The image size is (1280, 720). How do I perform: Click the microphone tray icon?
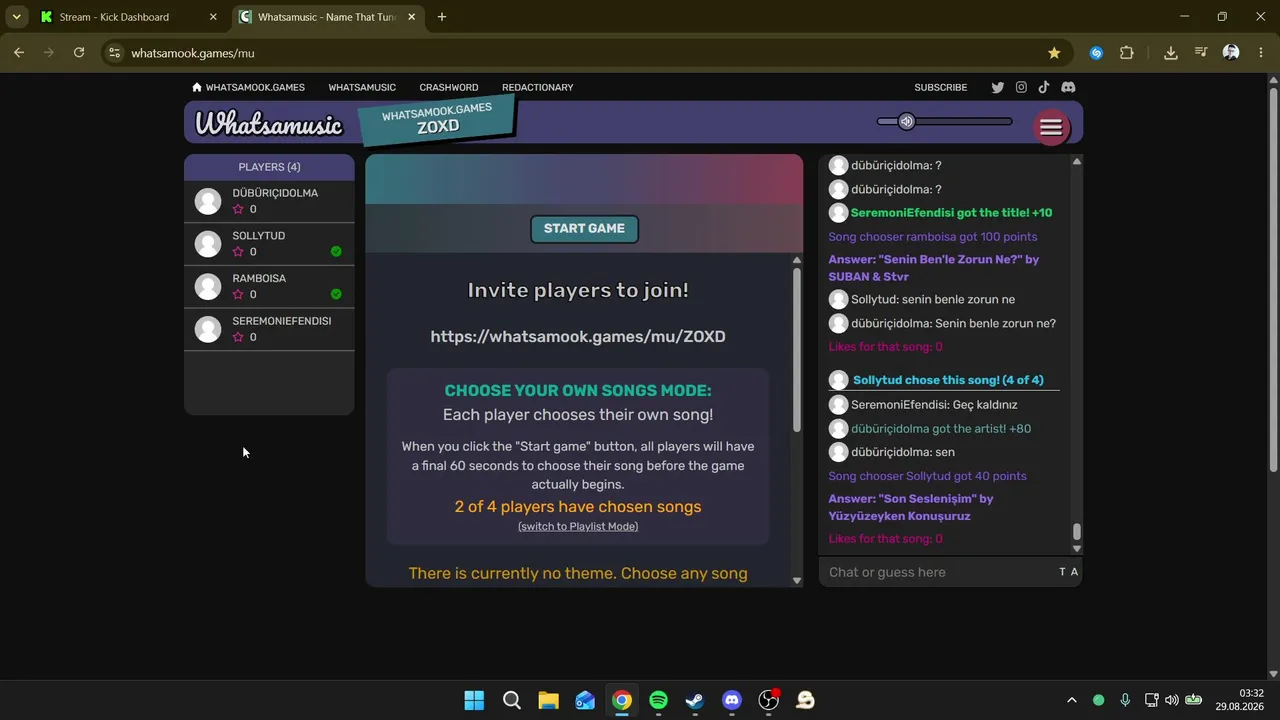(x=1125, y=700)
